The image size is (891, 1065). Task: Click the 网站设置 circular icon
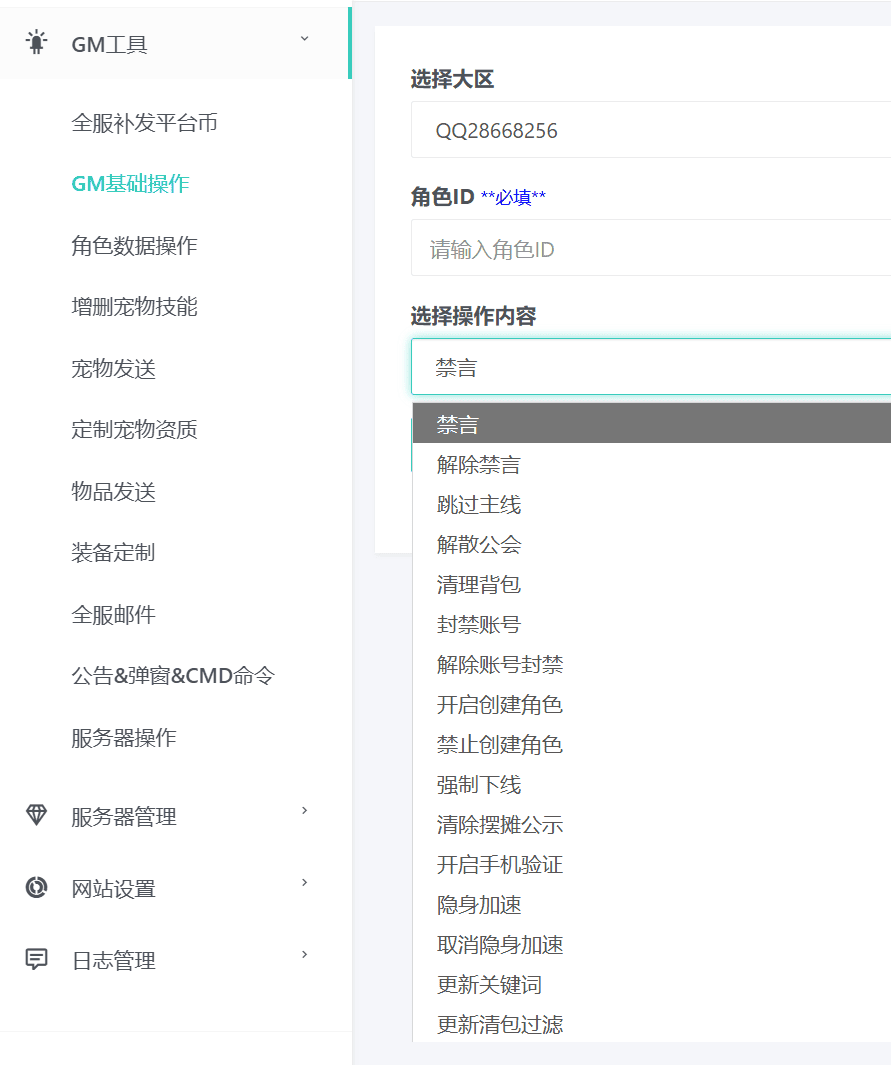pyautogui.click(x=37, y=887)
